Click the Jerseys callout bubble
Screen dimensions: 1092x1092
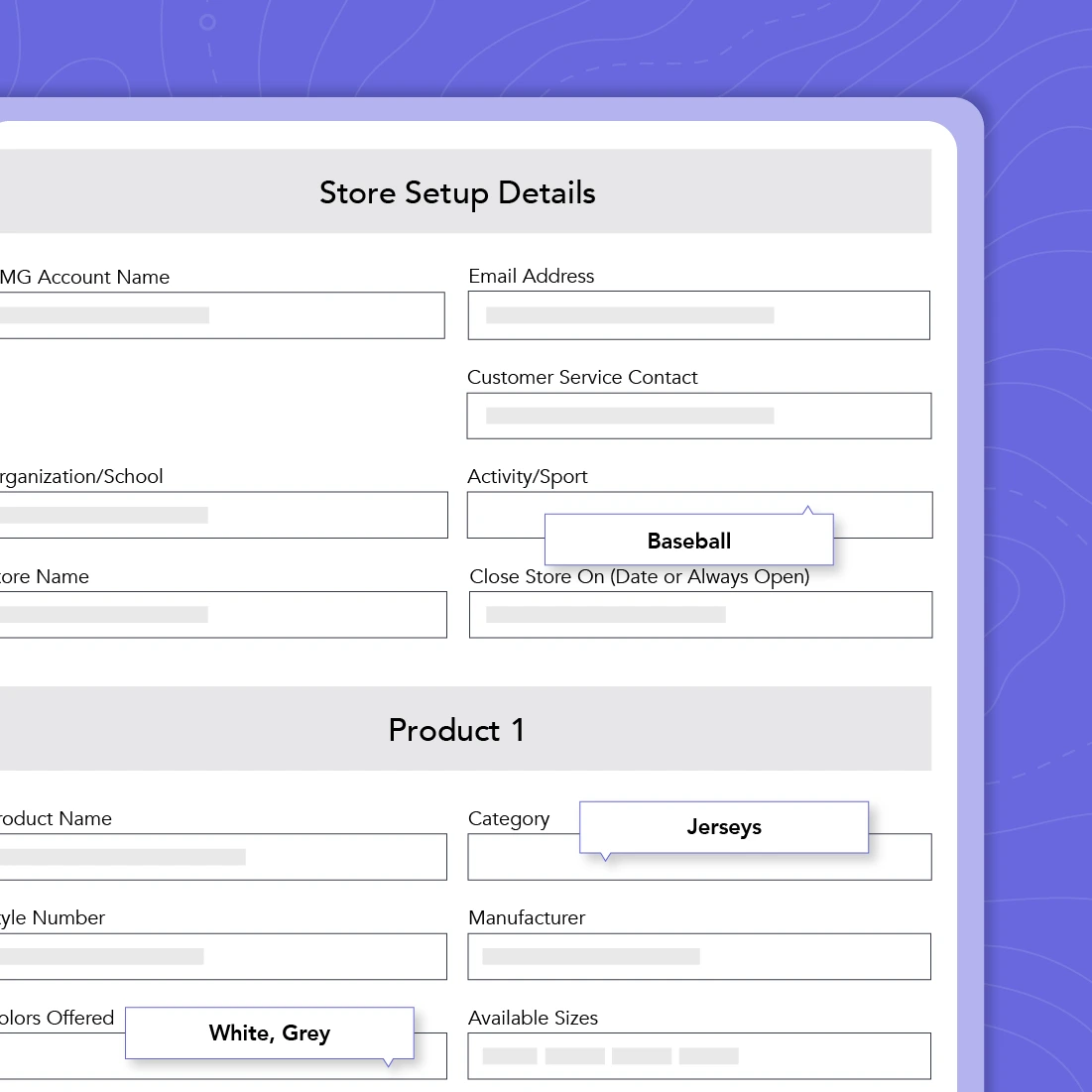click(723, 827)
